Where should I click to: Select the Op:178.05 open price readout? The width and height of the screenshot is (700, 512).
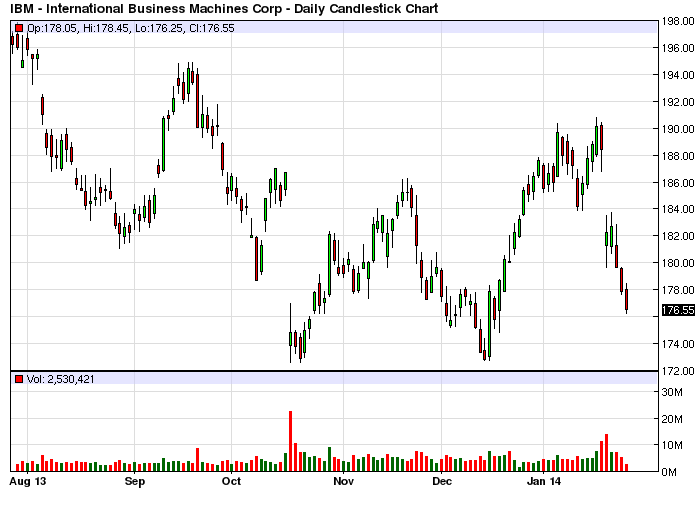53,28
